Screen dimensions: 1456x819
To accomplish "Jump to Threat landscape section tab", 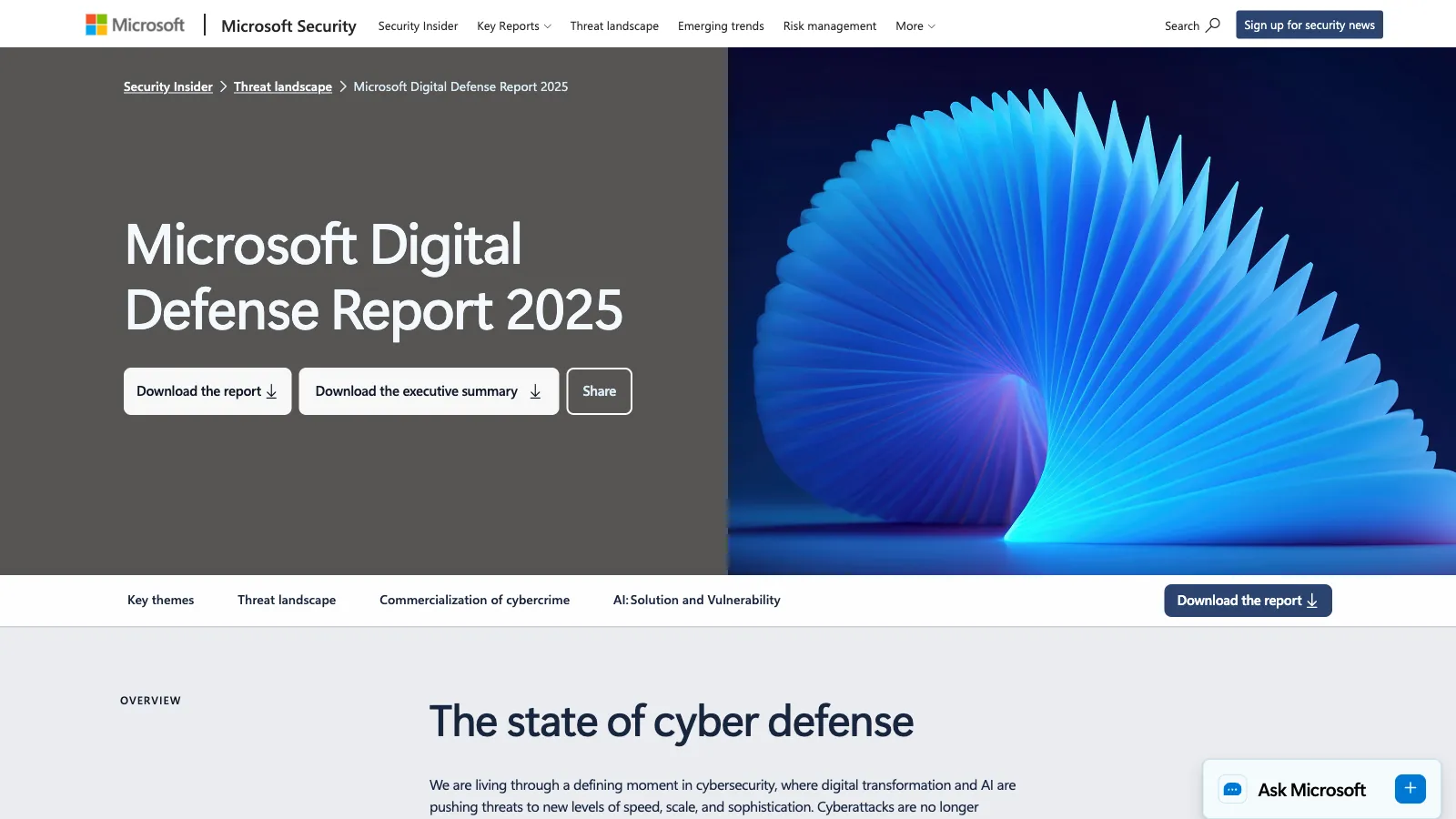I will coord(287,600).
